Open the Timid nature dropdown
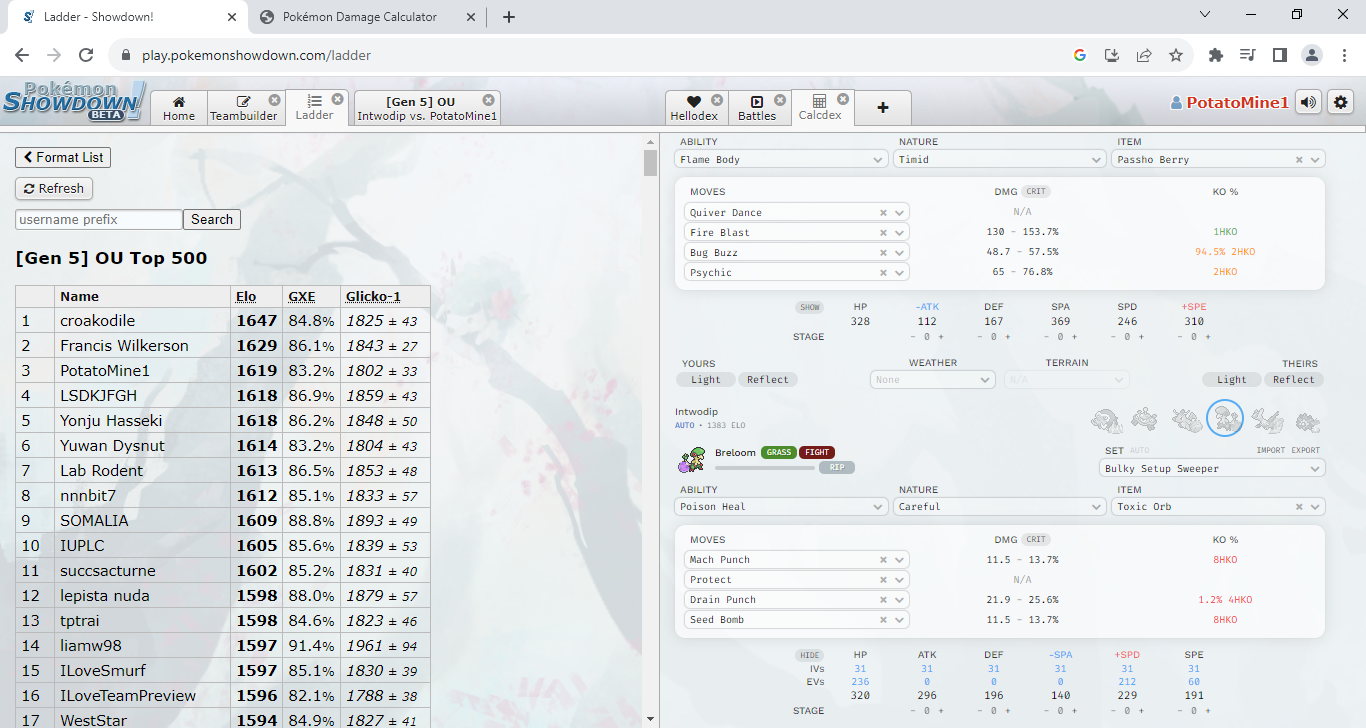 click(x=1000, y=159)
